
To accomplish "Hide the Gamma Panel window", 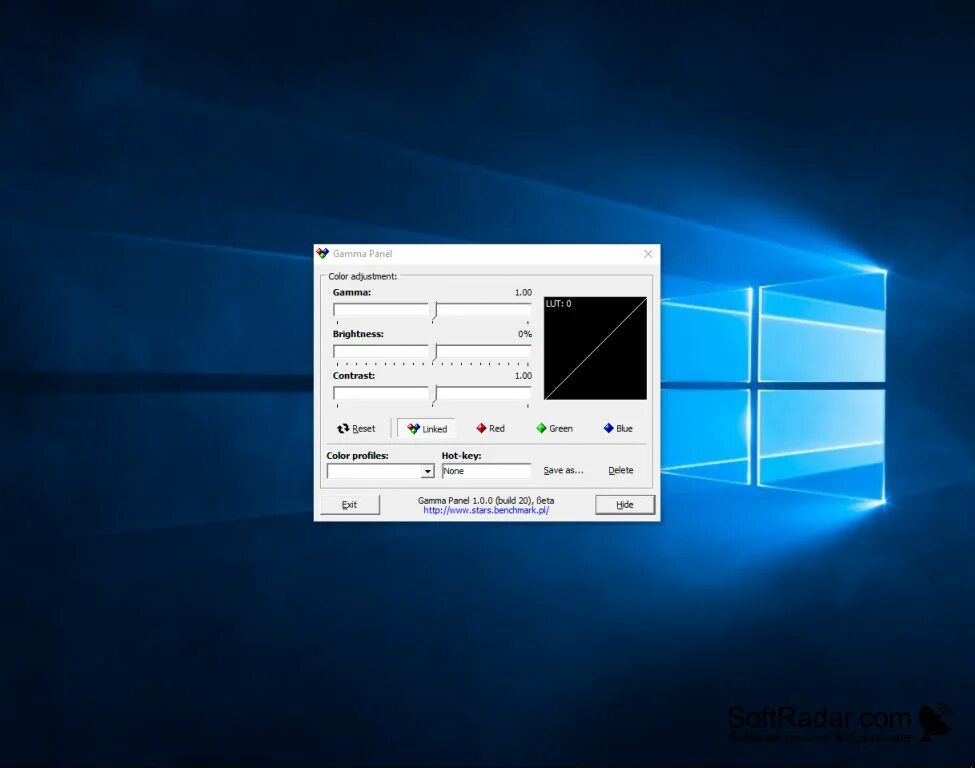I will (x=625, y=504).
